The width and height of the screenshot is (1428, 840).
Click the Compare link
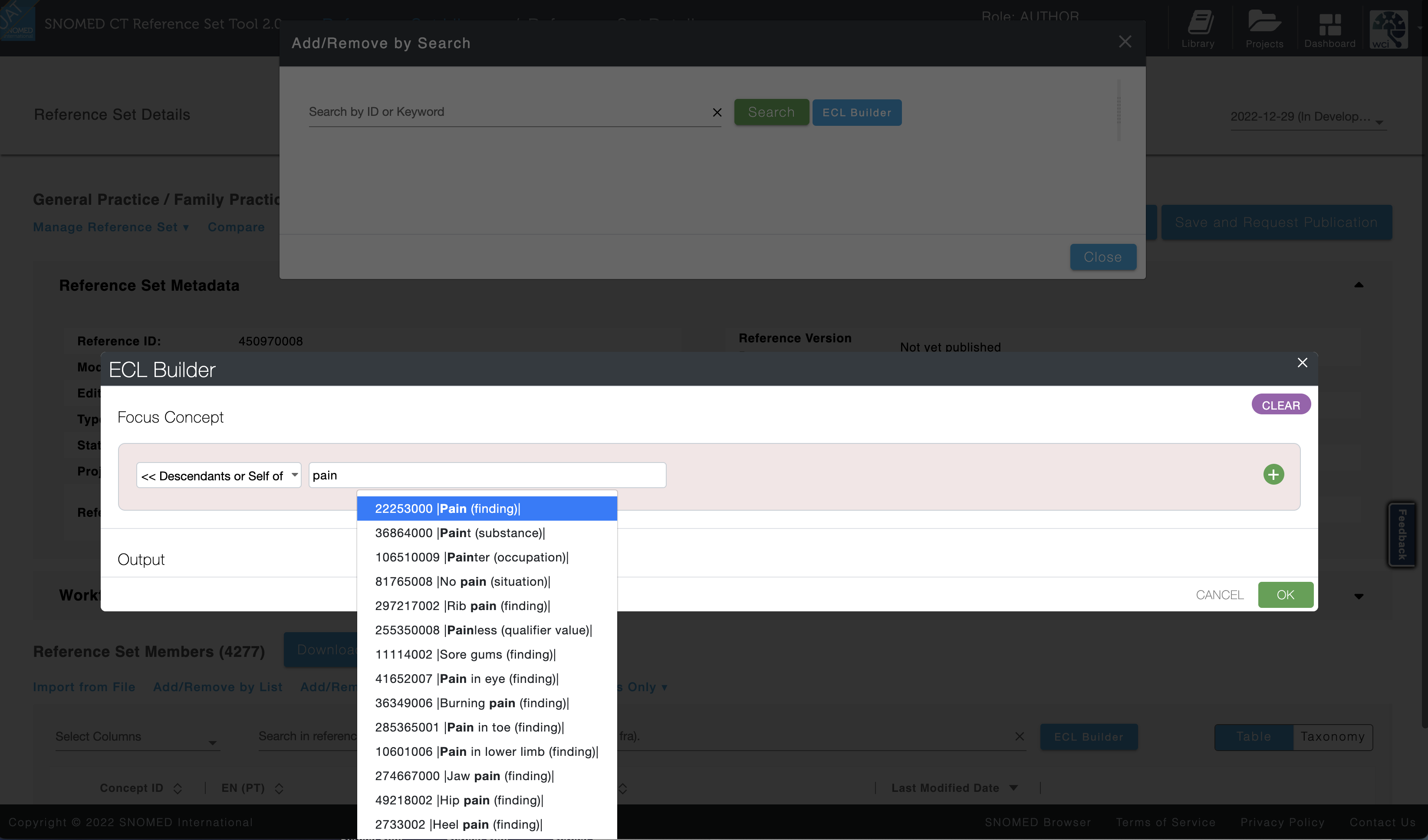pos(236,227)
